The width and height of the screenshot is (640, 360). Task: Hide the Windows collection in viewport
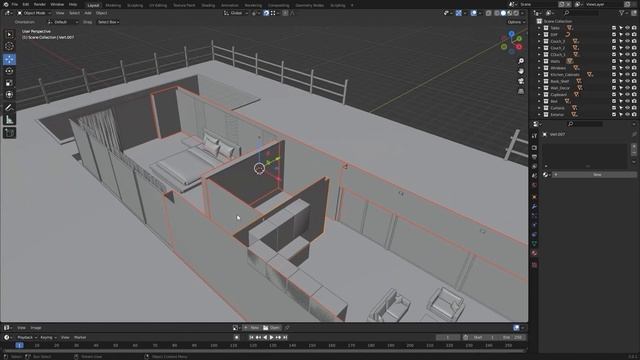[627, 68]
